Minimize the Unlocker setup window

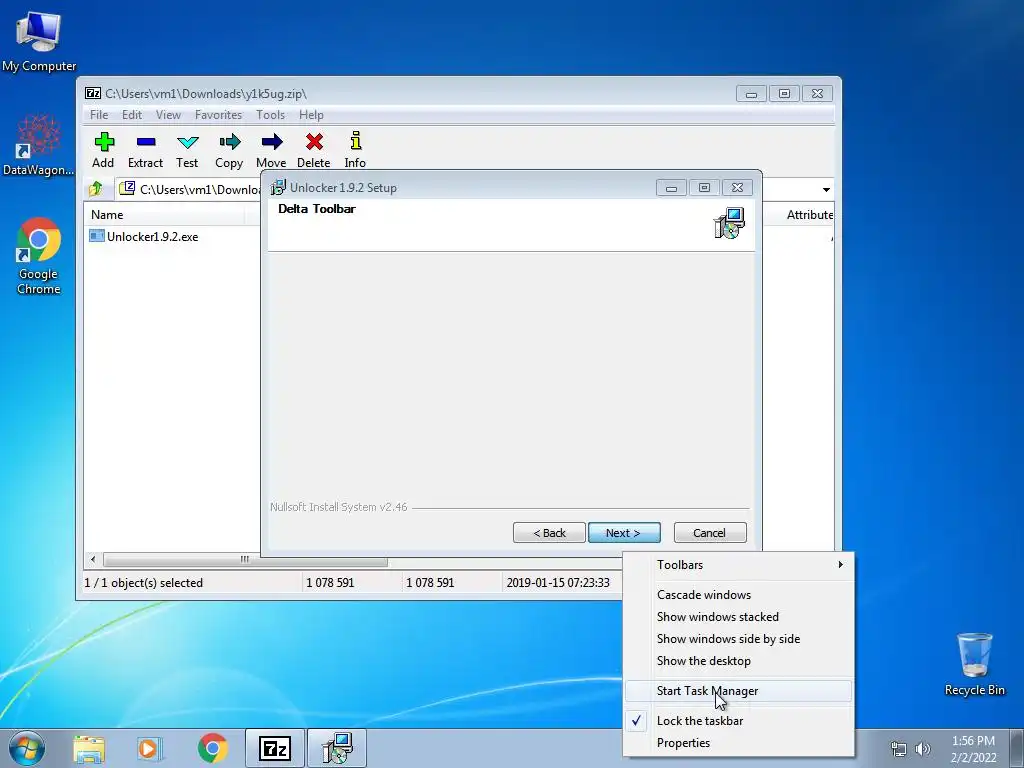pos(671,188)
